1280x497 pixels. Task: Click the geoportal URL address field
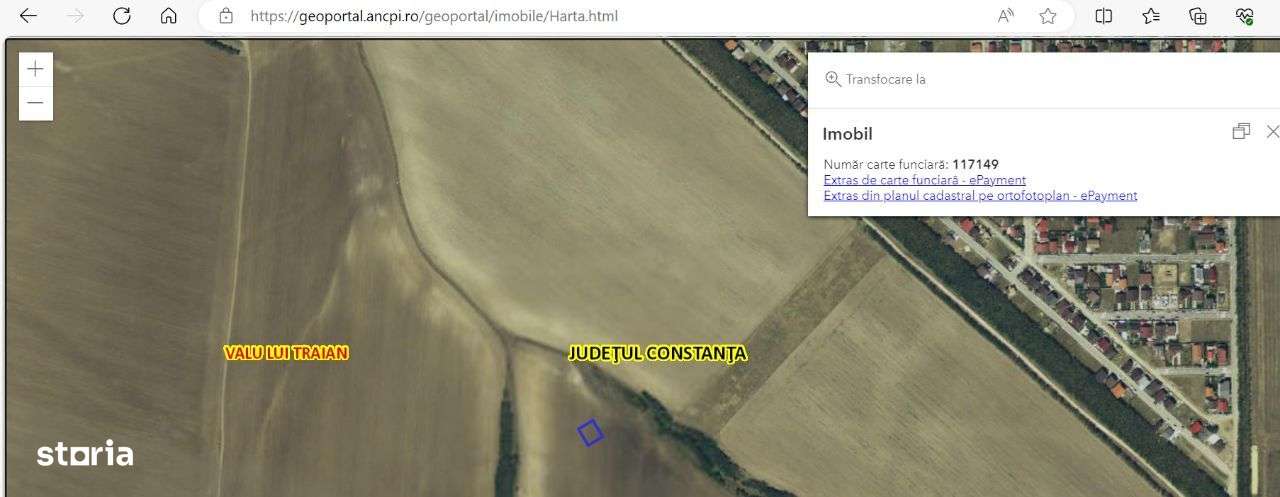pyautogui.click(x=600, y=16)
